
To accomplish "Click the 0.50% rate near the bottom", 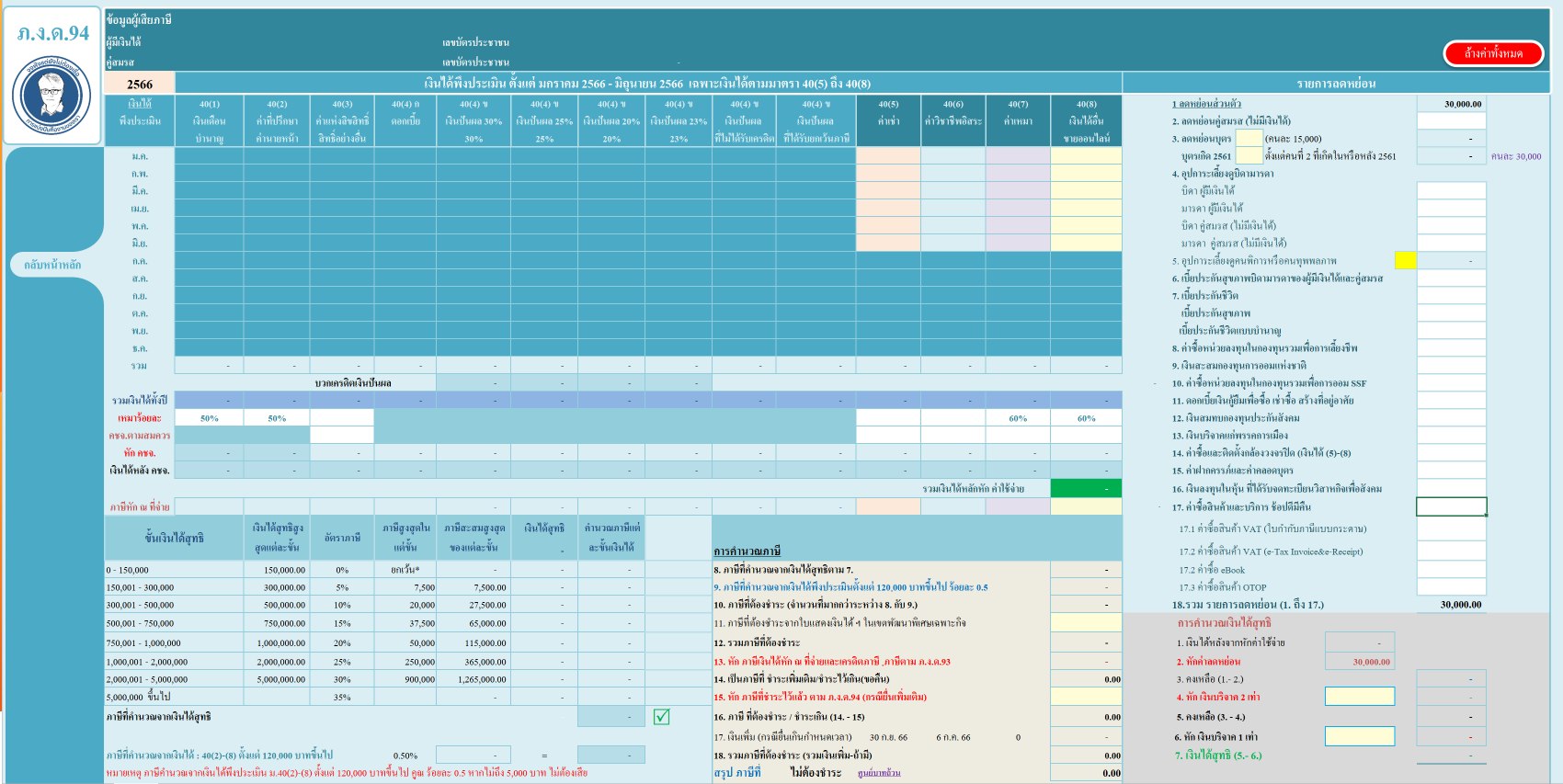I will point(405,756).
